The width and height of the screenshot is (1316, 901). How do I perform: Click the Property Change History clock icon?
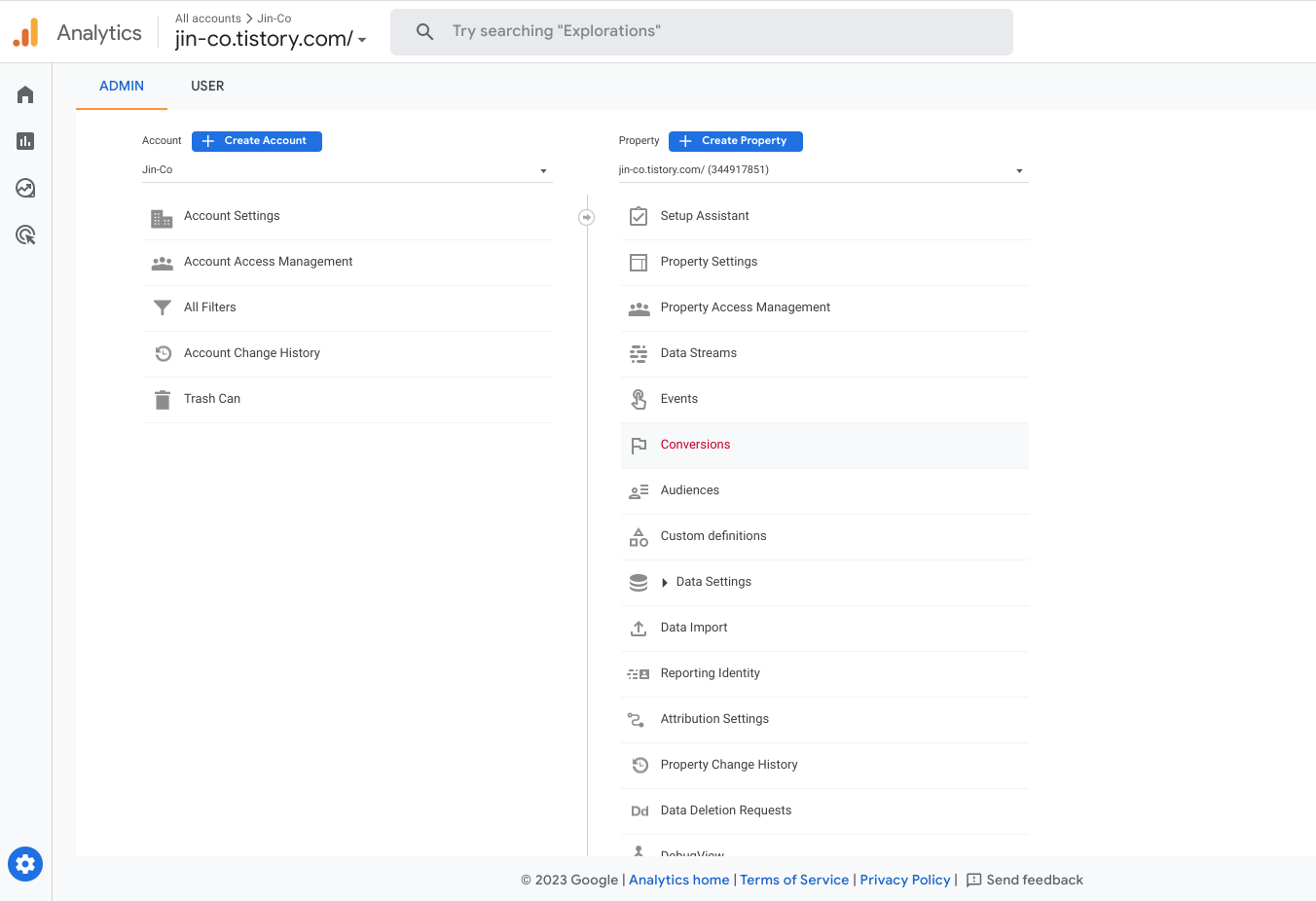[x=640, y=765]
